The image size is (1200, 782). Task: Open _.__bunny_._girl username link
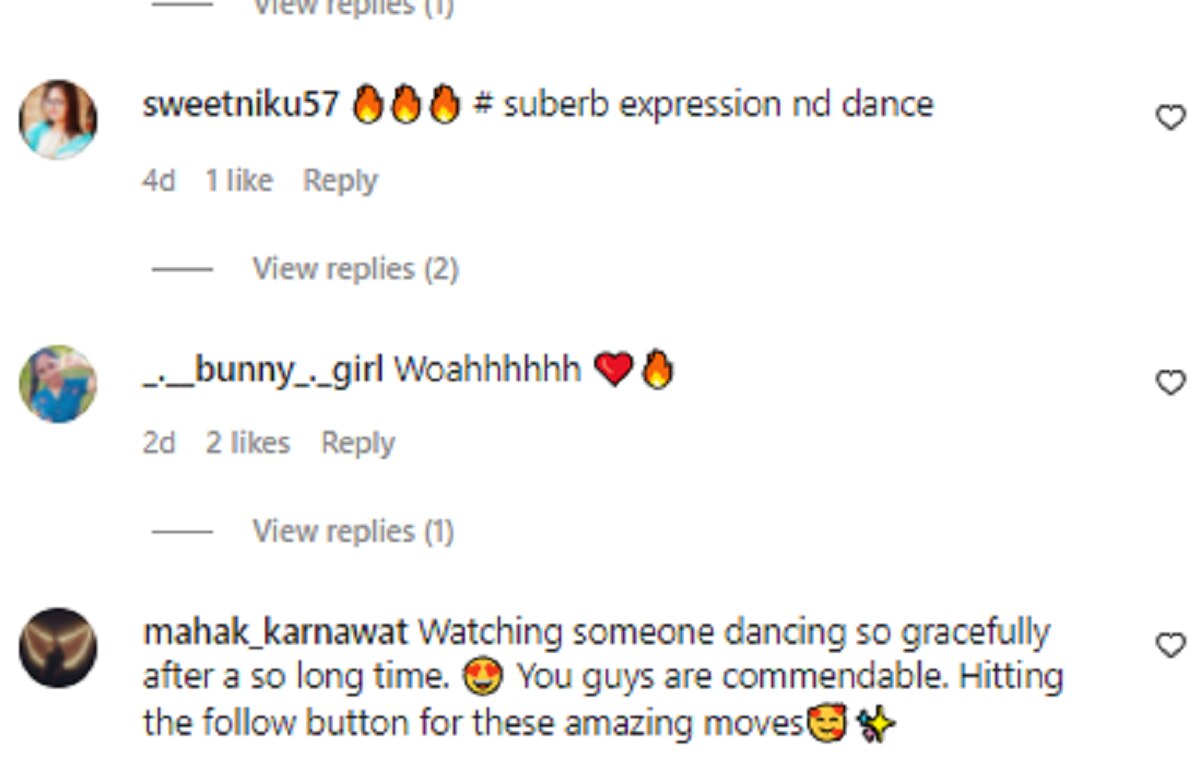[263, 370]
